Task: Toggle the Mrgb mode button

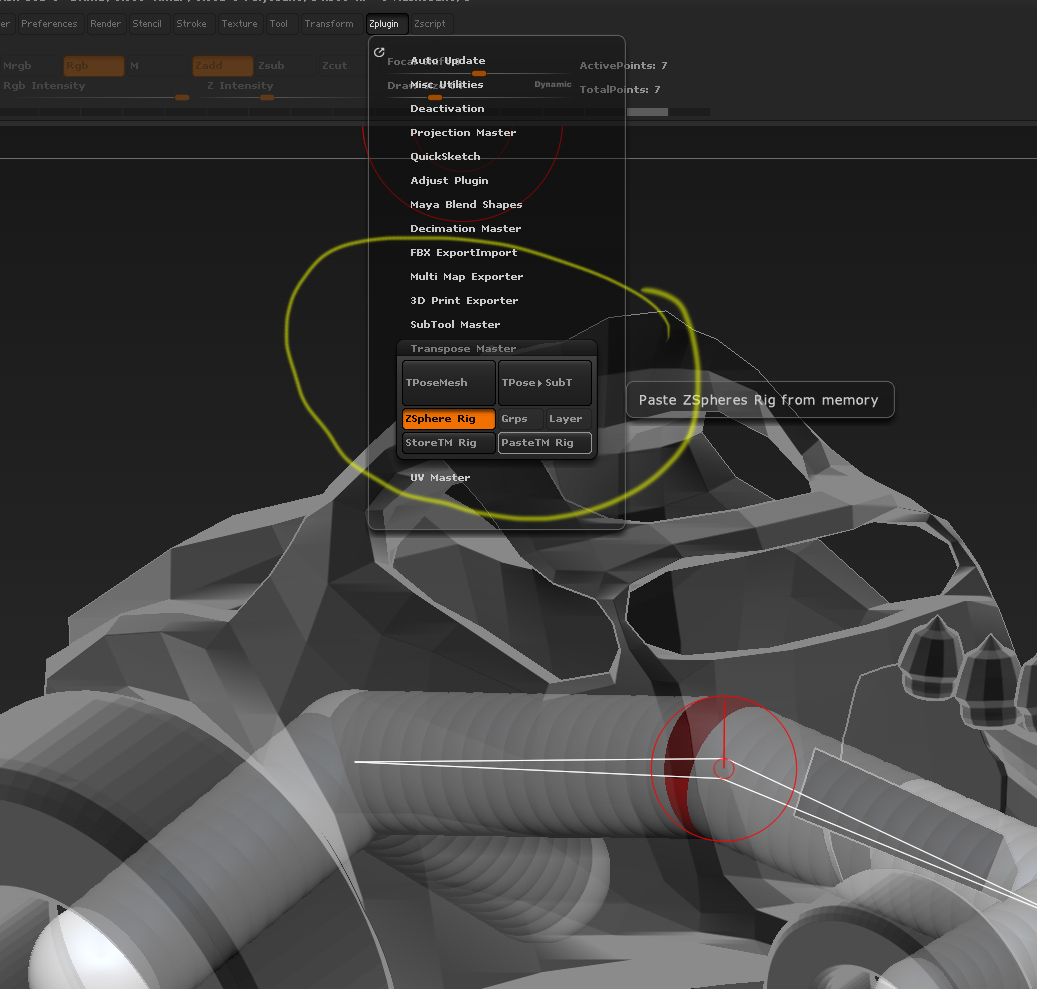Action: (30, 65)
